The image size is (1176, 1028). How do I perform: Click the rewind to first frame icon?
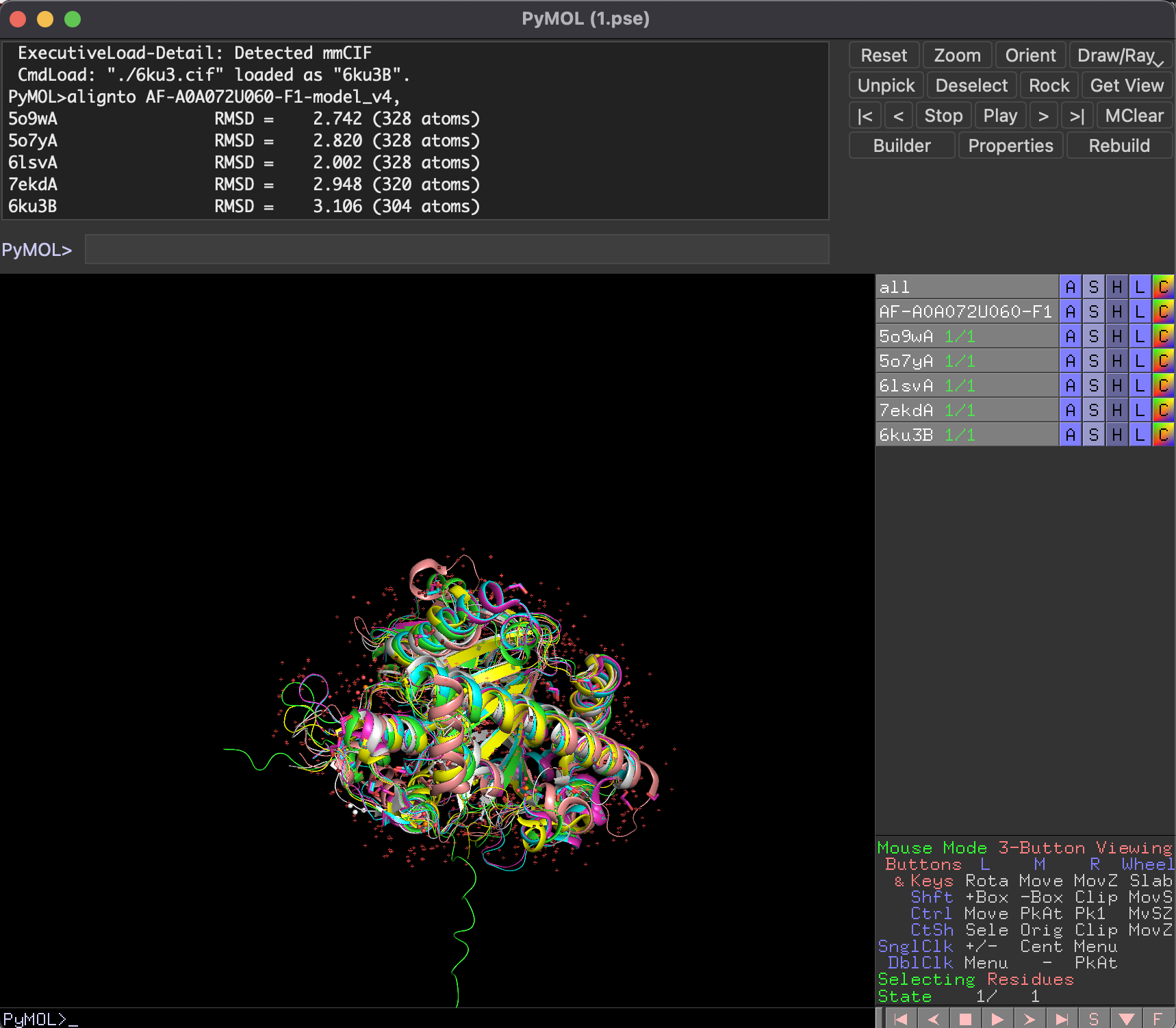(x=901, y=1018)
